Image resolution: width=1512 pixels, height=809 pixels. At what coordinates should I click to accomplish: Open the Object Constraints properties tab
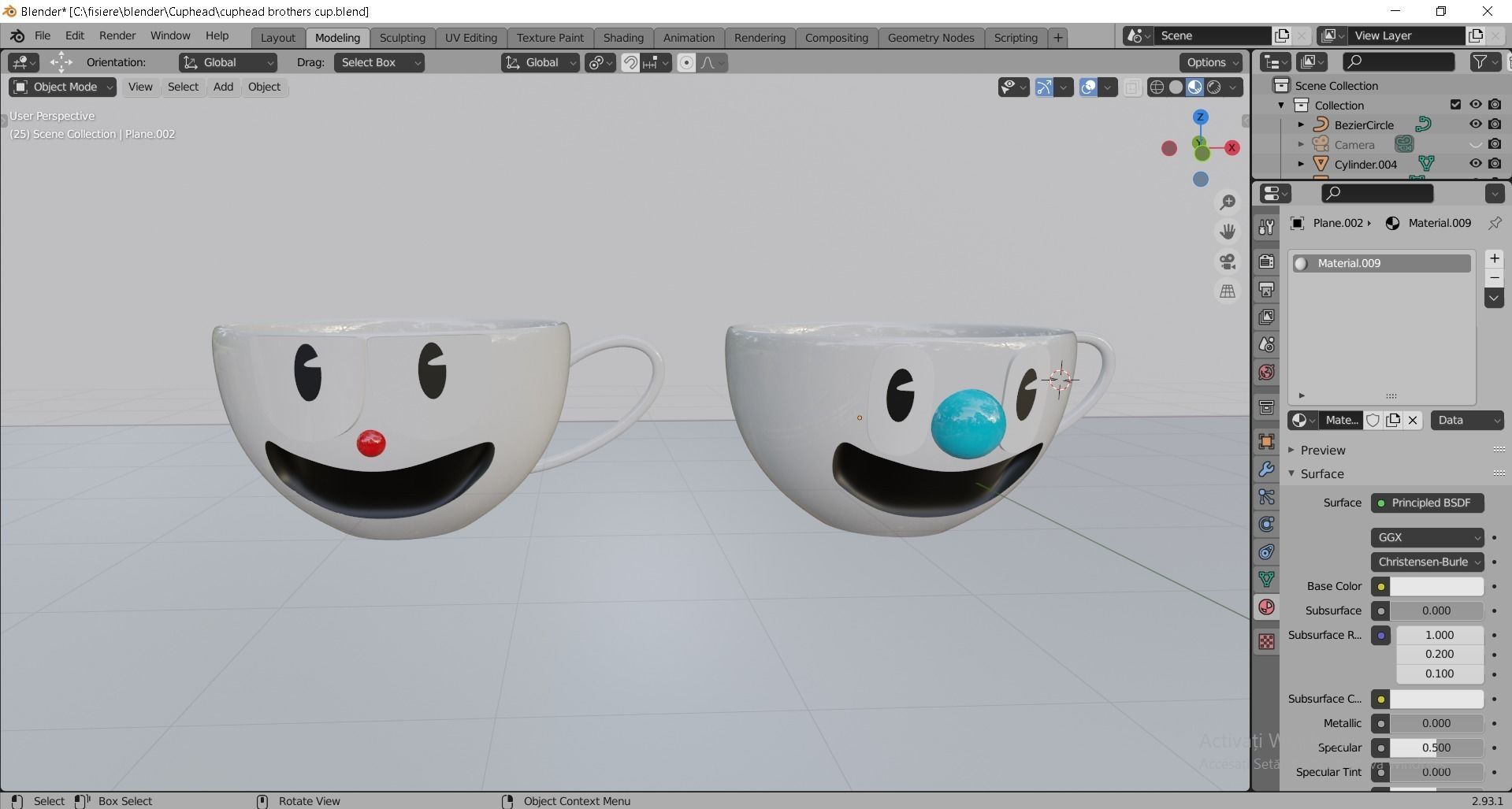(x=1266, y=551)
